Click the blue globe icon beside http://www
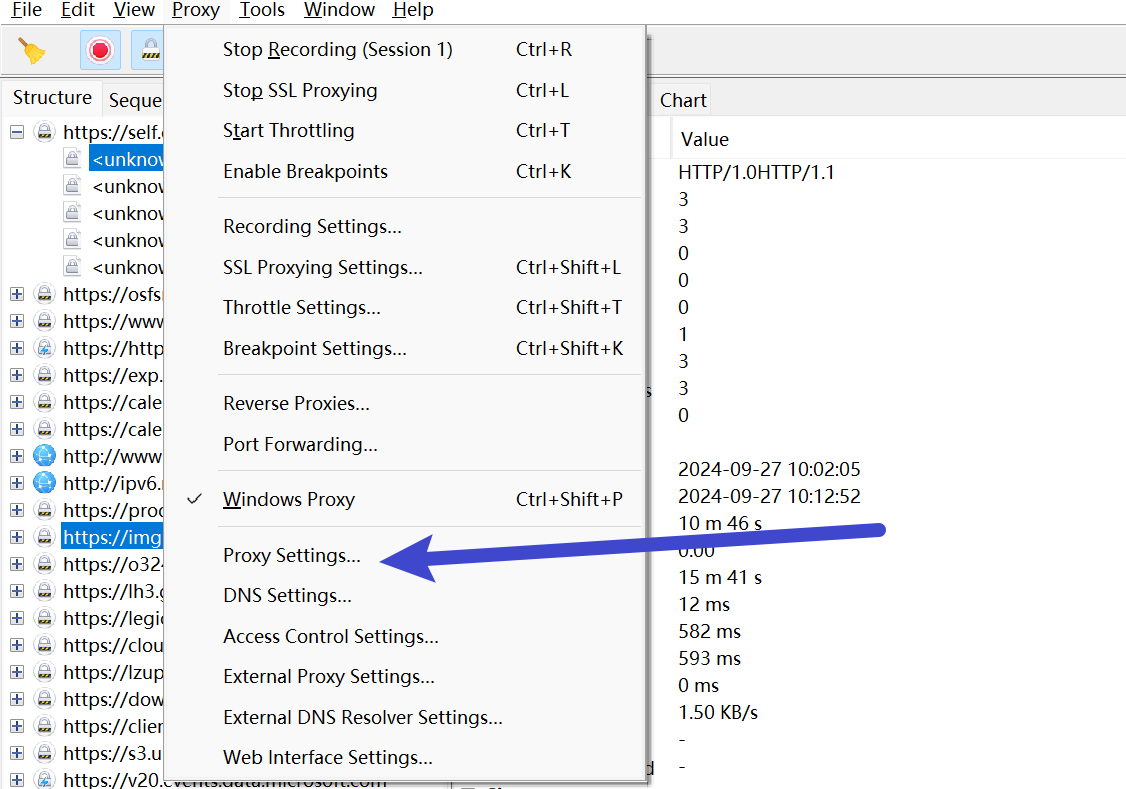 coord(45,456)
